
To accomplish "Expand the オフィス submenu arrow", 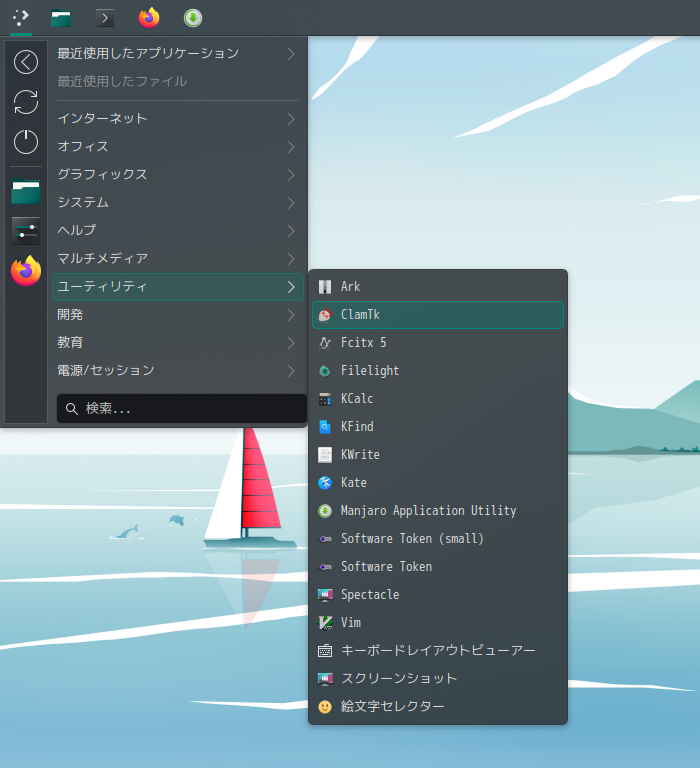I will (x=291, y=146).
